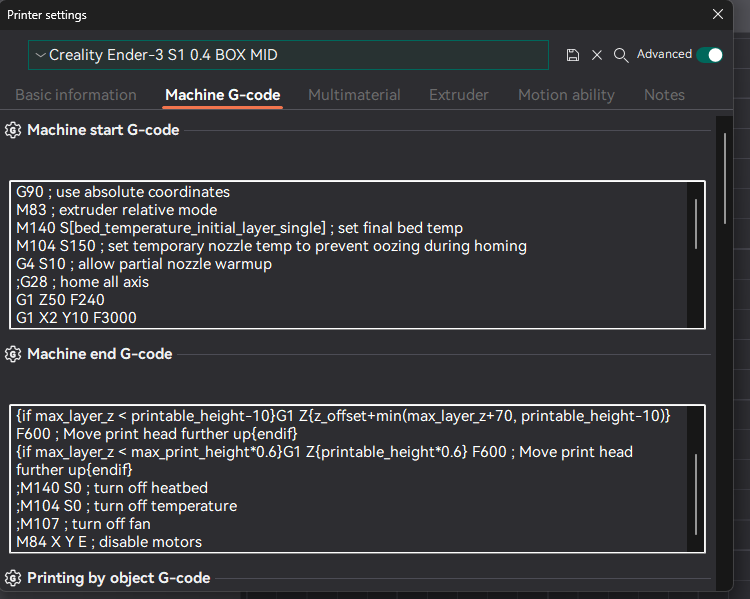Open the Motion ability tab
The height and width of the screenshot is (599, 750).
coord(566,95)
